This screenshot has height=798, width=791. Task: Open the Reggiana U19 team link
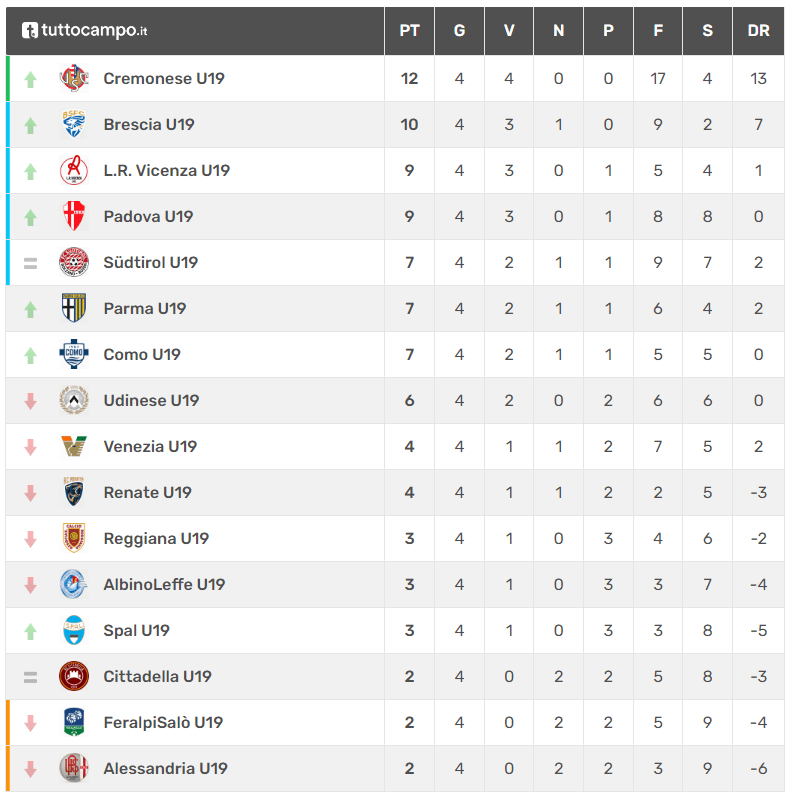coord(156,538)
